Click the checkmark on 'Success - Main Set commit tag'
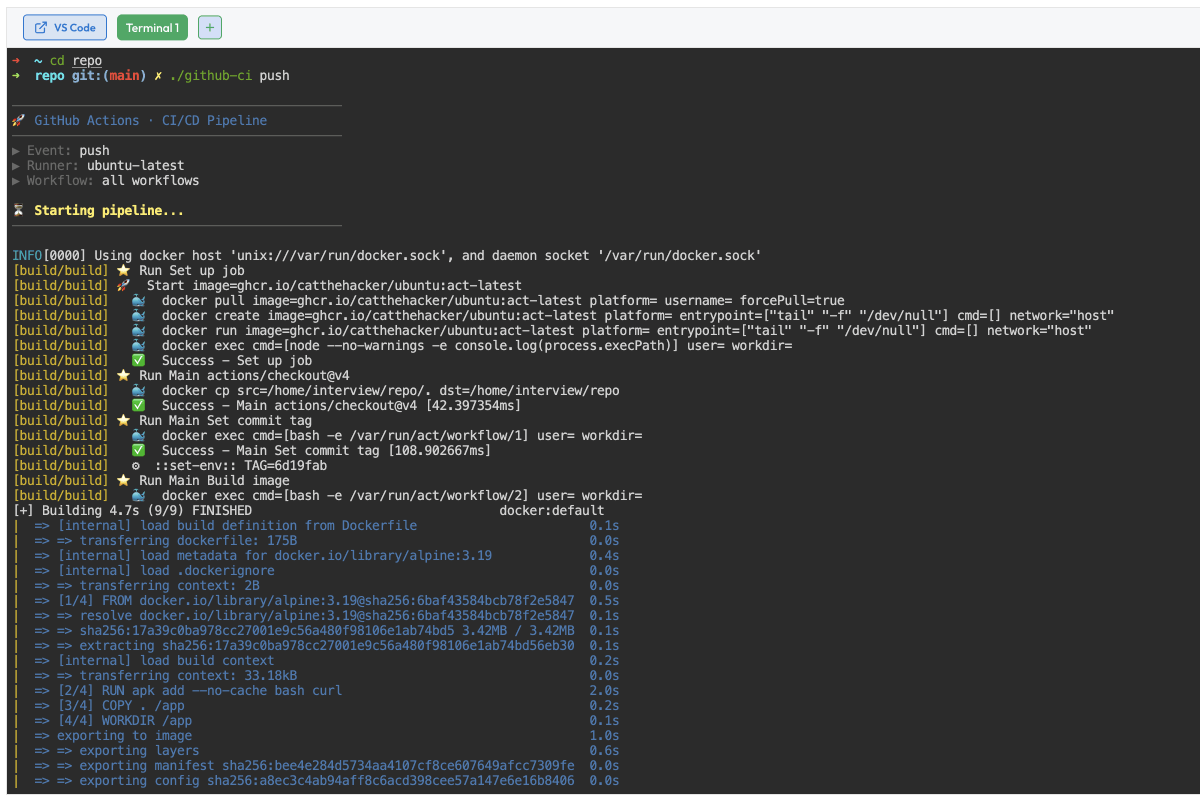This screenshot has height=800, width=1200. pyautogui.click(x=139, y=451)
